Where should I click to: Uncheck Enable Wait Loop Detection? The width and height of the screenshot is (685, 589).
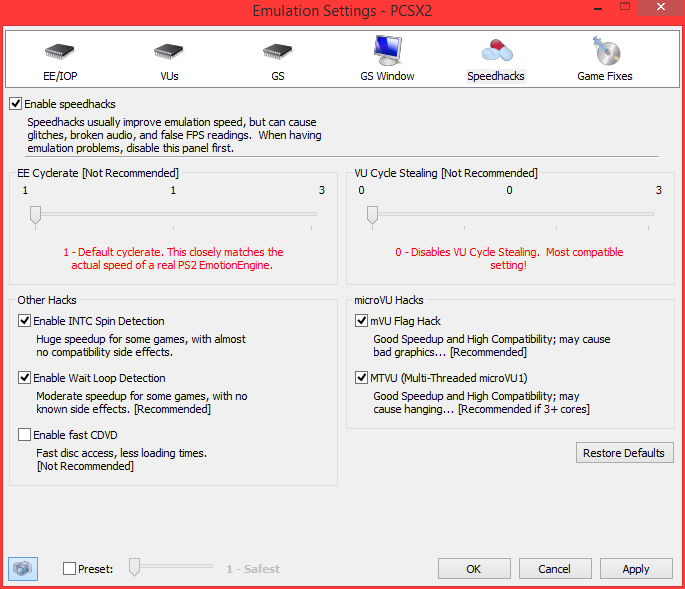pos(25,378)
